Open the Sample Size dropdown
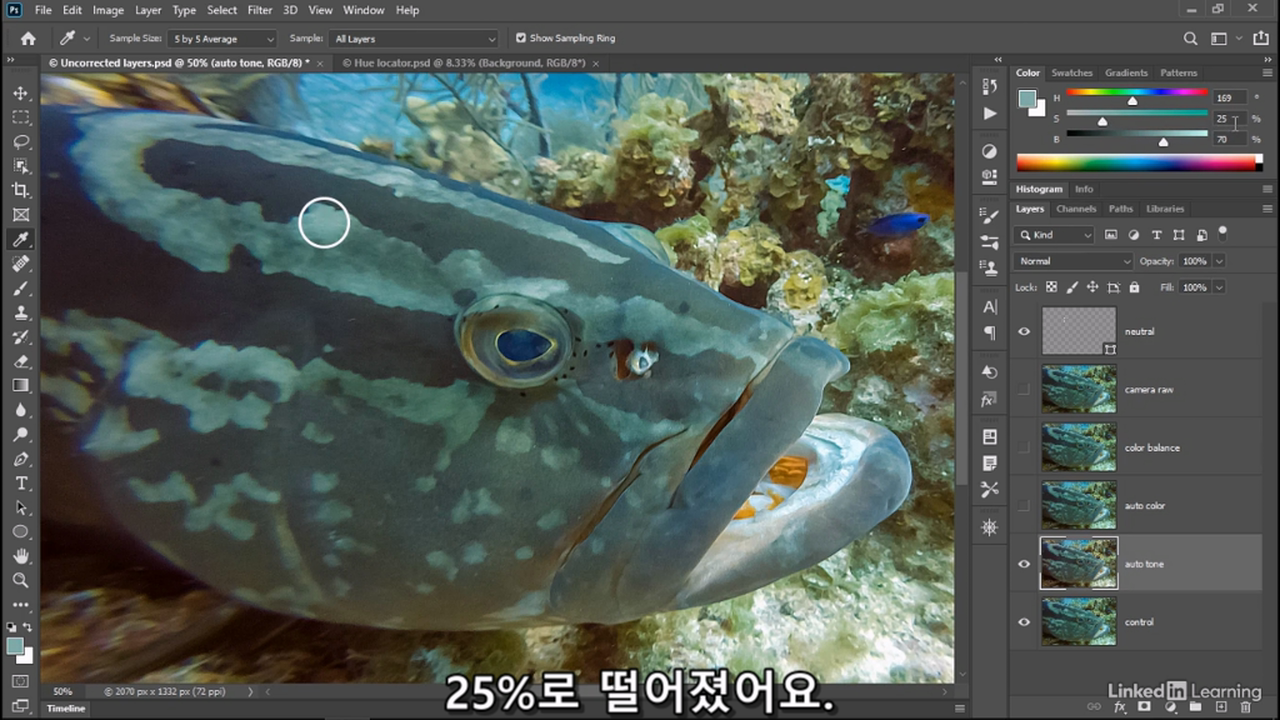 tap(222, 39)
